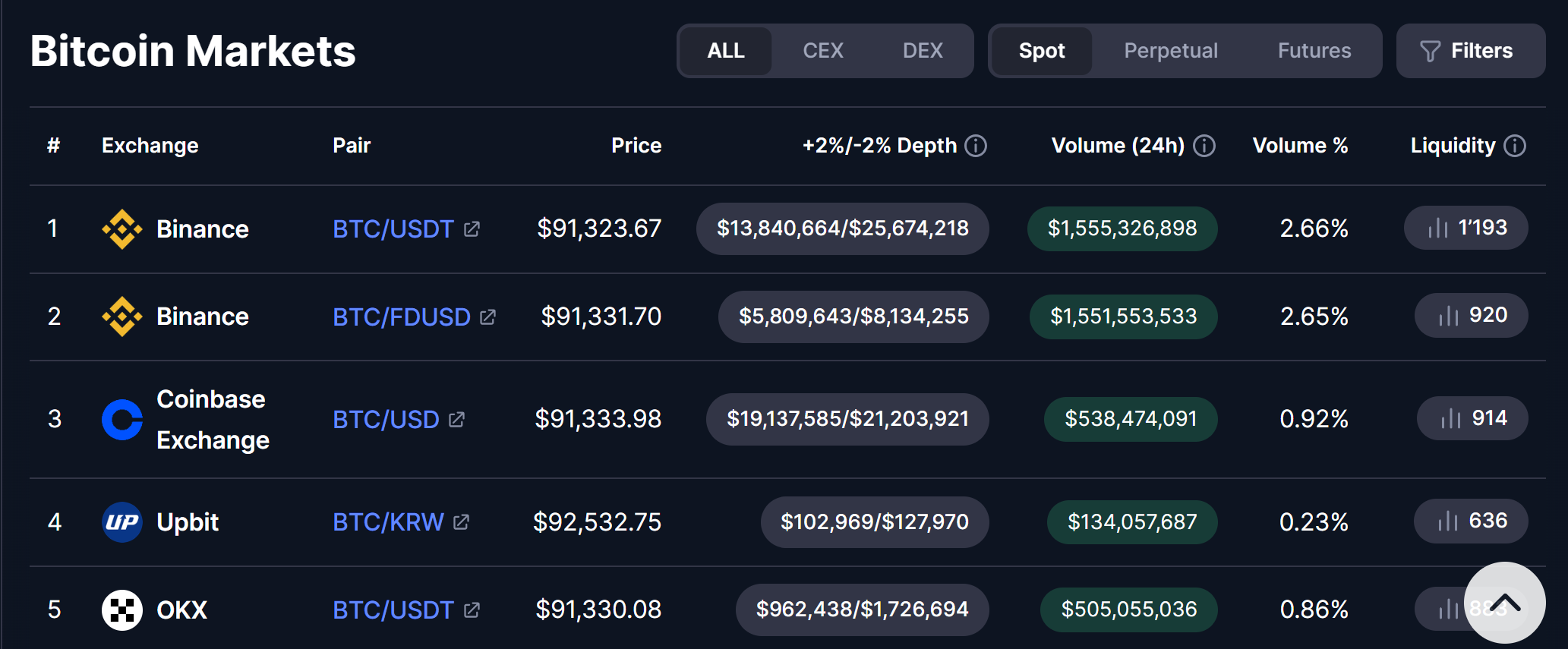Open Coinbase Exchange BTC/USD pair link
Screen dimensions: 1568x649
(386, 420)
